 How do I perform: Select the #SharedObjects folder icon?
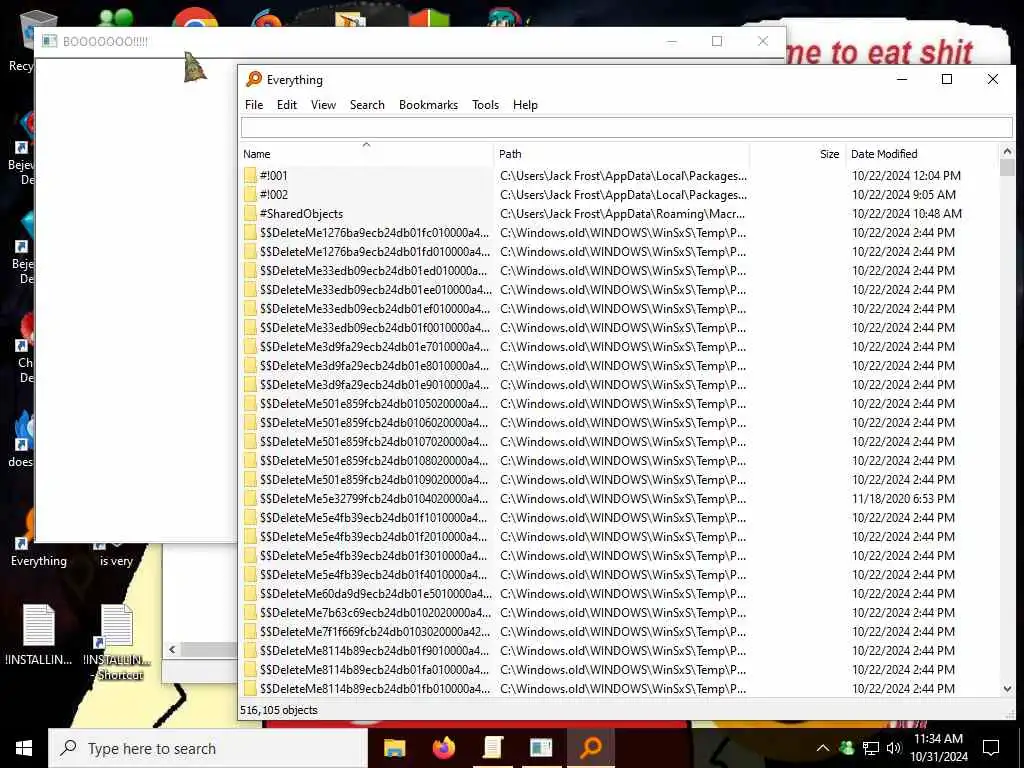tap(250, 213)
